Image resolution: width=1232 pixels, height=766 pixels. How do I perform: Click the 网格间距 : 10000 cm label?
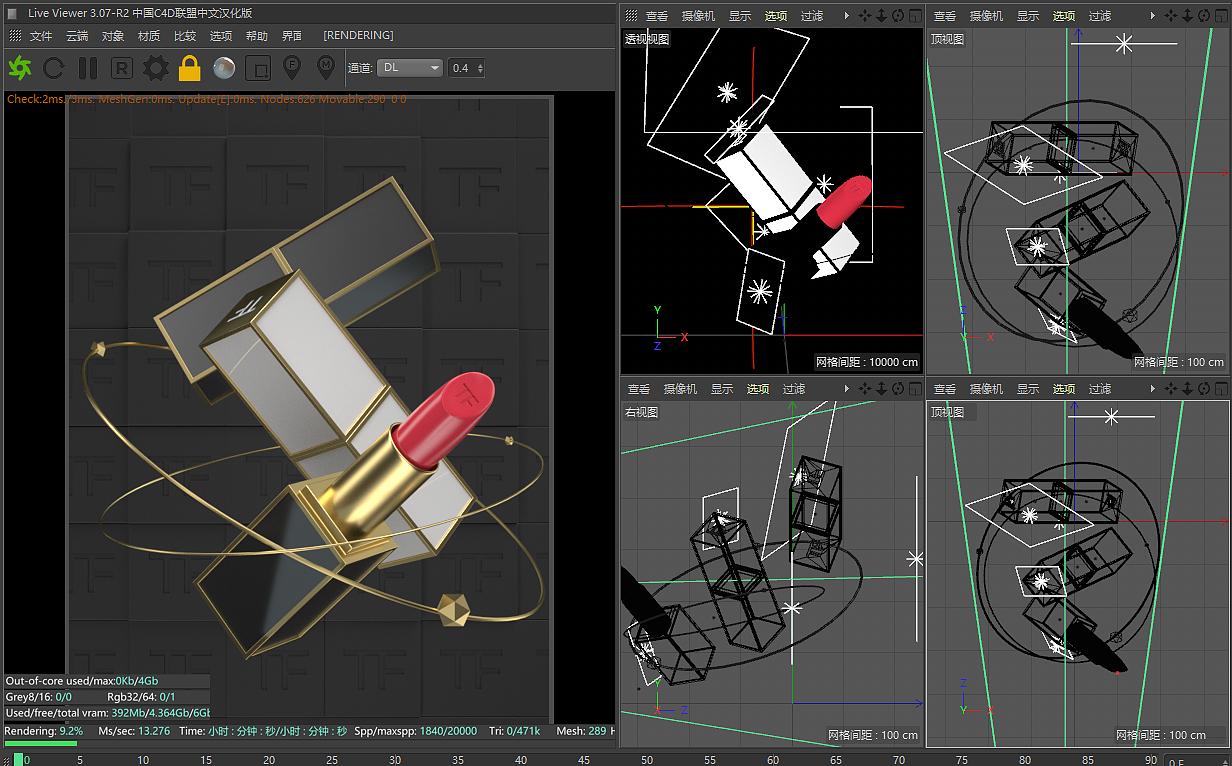pos(866,362)
